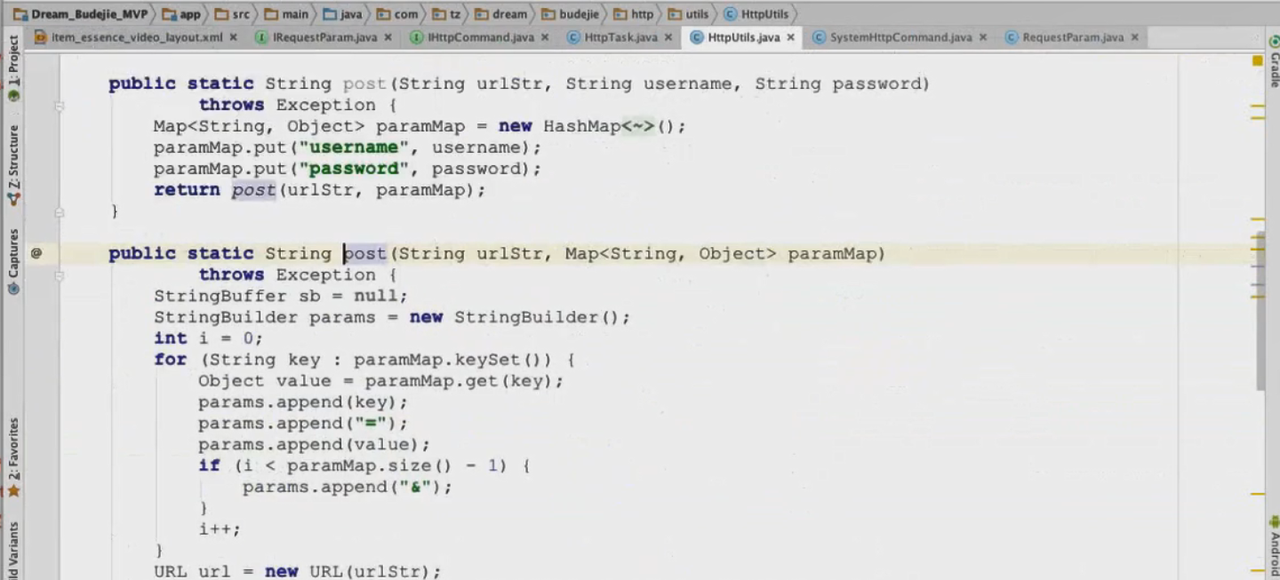Click StringBuffer sb = null line
Viewport: 1280px width, 580px height.
point(281,296)
